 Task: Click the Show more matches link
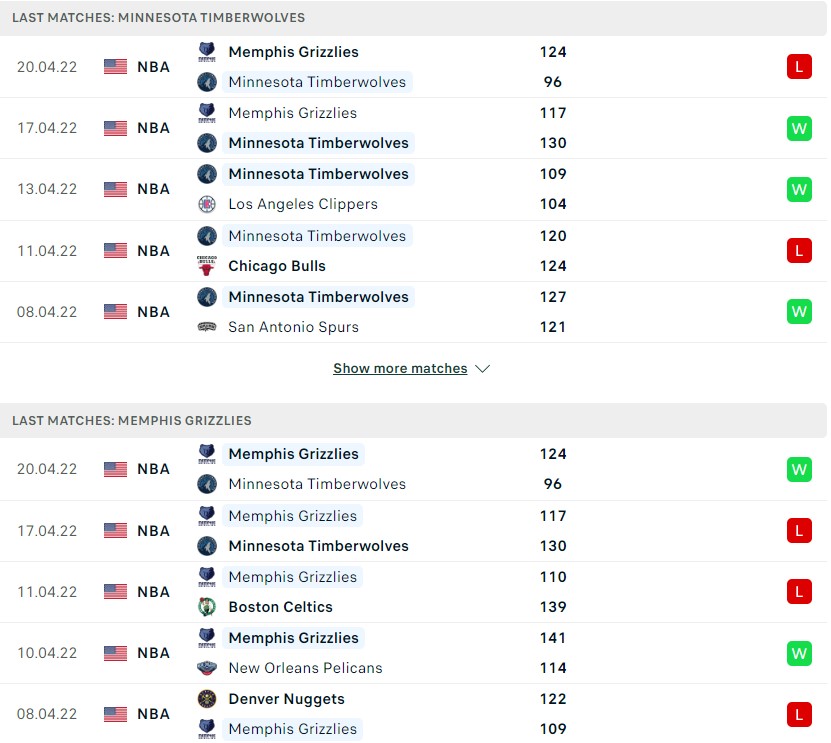tap(400, 368)
